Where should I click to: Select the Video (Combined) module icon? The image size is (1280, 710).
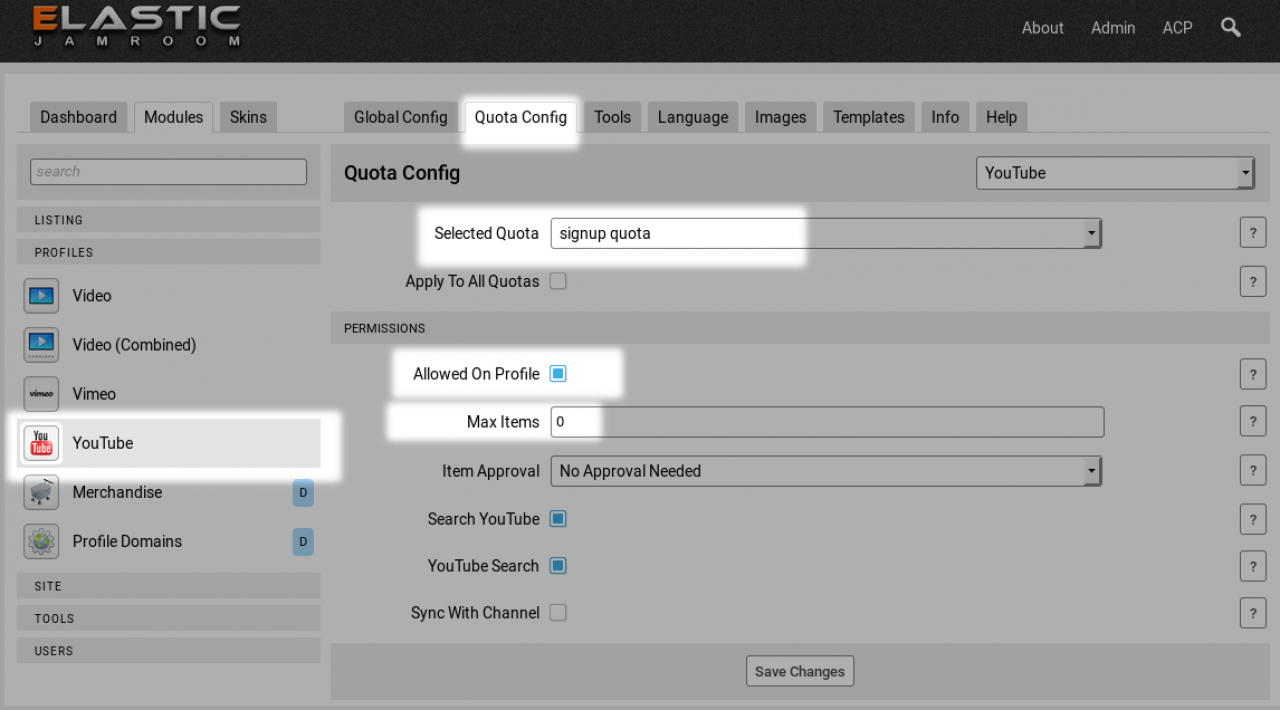(41, 345)
